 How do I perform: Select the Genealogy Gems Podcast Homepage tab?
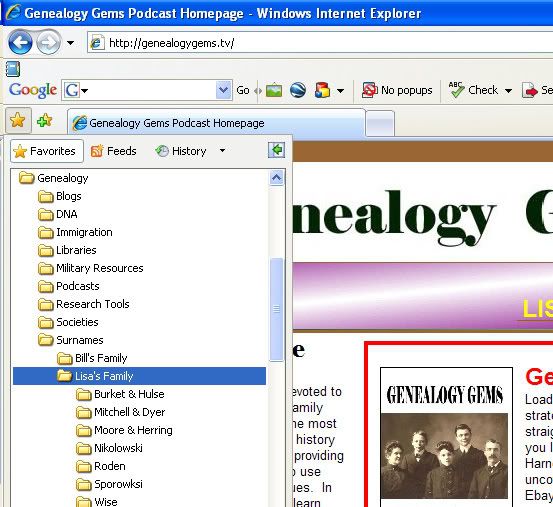[216, 123]
